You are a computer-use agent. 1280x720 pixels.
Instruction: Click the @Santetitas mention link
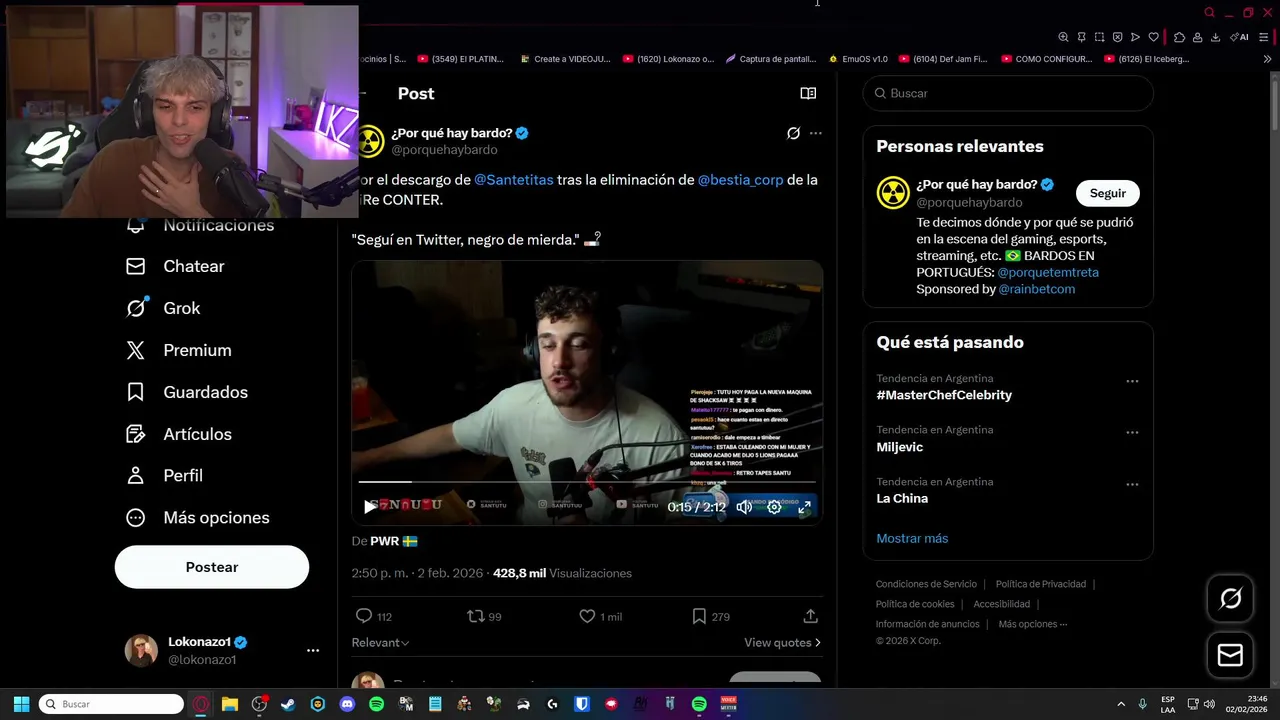pyautogui.click(x=514, y=180)
